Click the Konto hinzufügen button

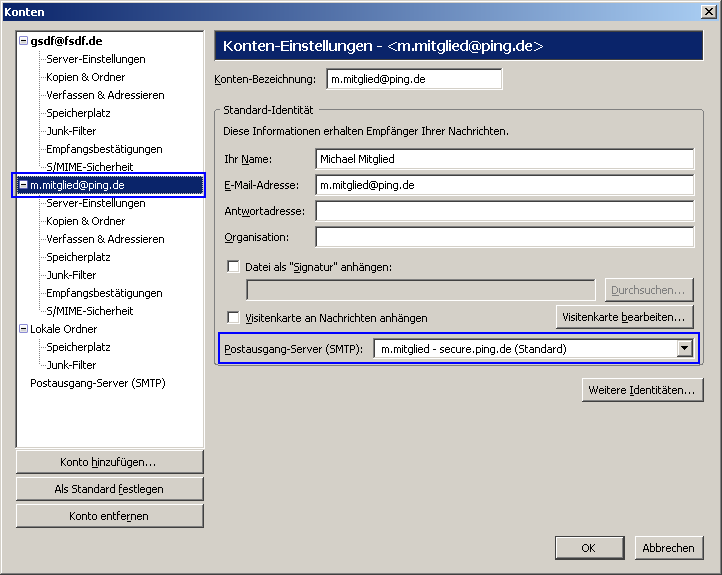109,462
